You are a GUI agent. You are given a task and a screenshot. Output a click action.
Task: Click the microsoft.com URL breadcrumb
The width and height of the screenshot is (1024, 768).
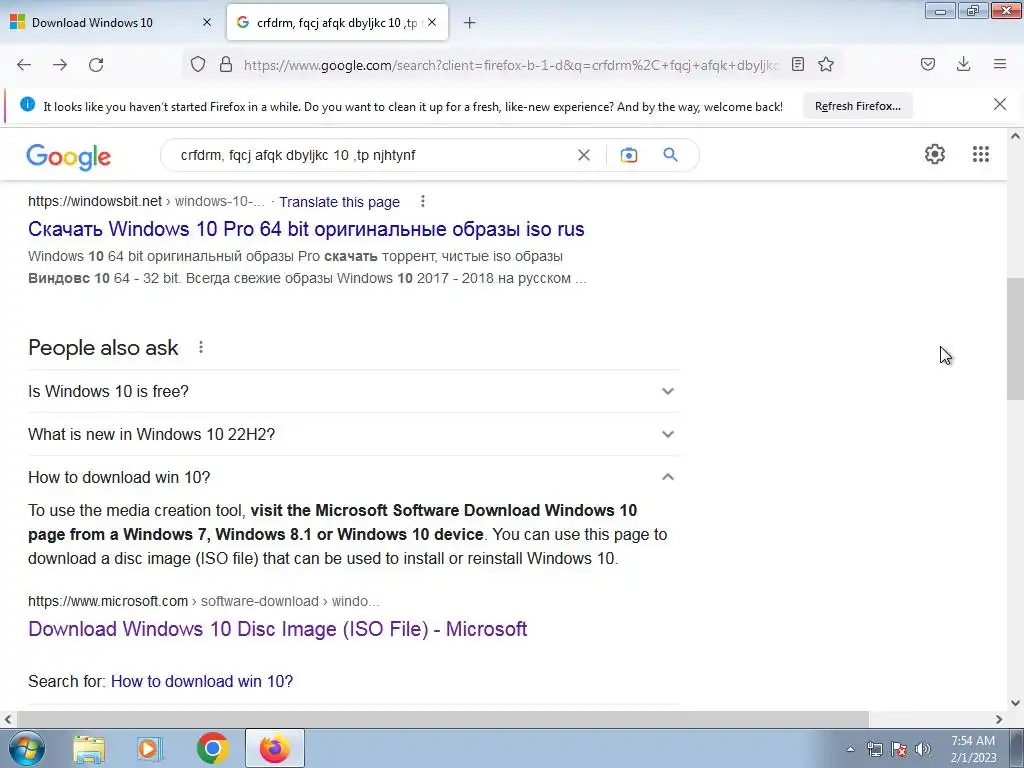203,601
